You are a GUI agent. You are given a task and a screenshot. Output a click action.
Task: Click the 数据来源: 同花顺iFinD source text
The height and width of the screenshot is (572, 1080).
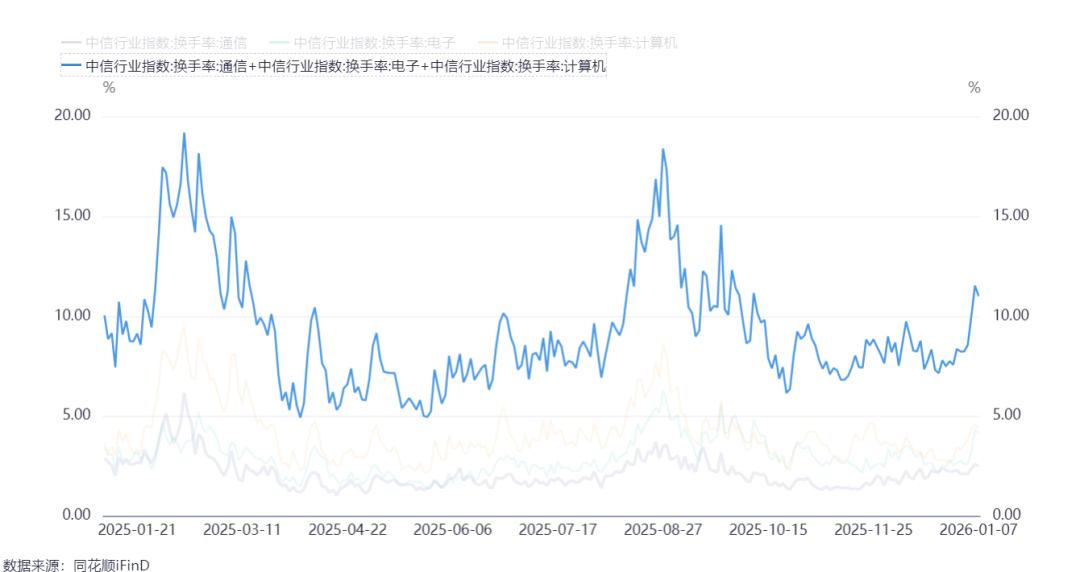[x=75, y=565]
